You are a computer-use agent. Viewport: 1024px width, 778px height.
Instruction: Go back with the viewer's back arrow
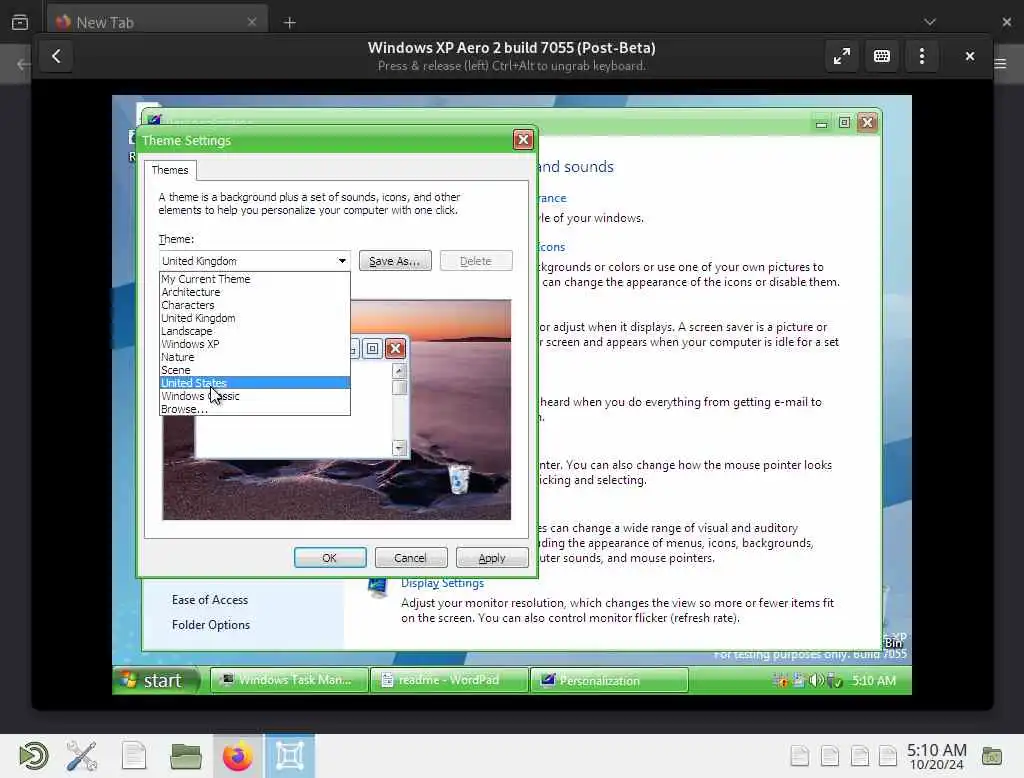tap(56, 56)
